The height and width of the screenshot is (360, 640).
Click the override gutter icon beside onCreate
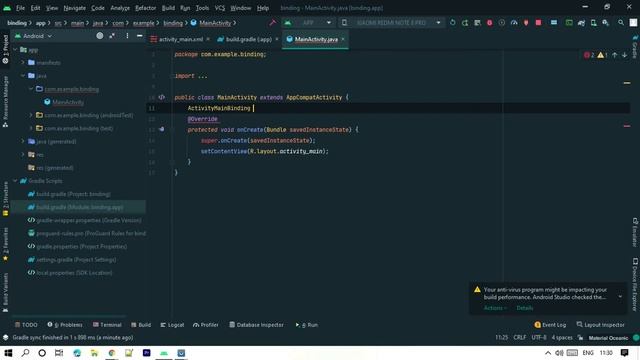tap(162, 129)
